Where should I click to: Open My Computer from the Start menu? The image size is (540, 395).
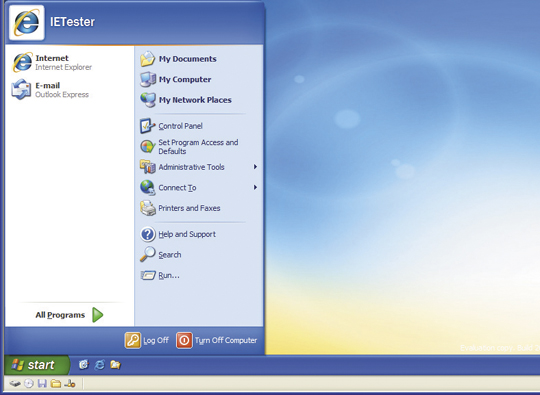pyautogui.click(x=175, y=79)
